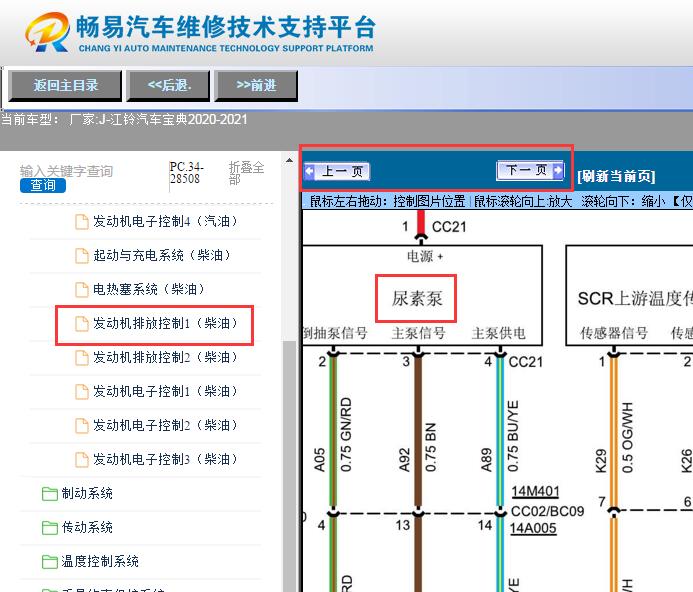This screenshot has height=592, width=693.
Task: Click the 0.5 OG/WH wire label
Action: [627, 438]
